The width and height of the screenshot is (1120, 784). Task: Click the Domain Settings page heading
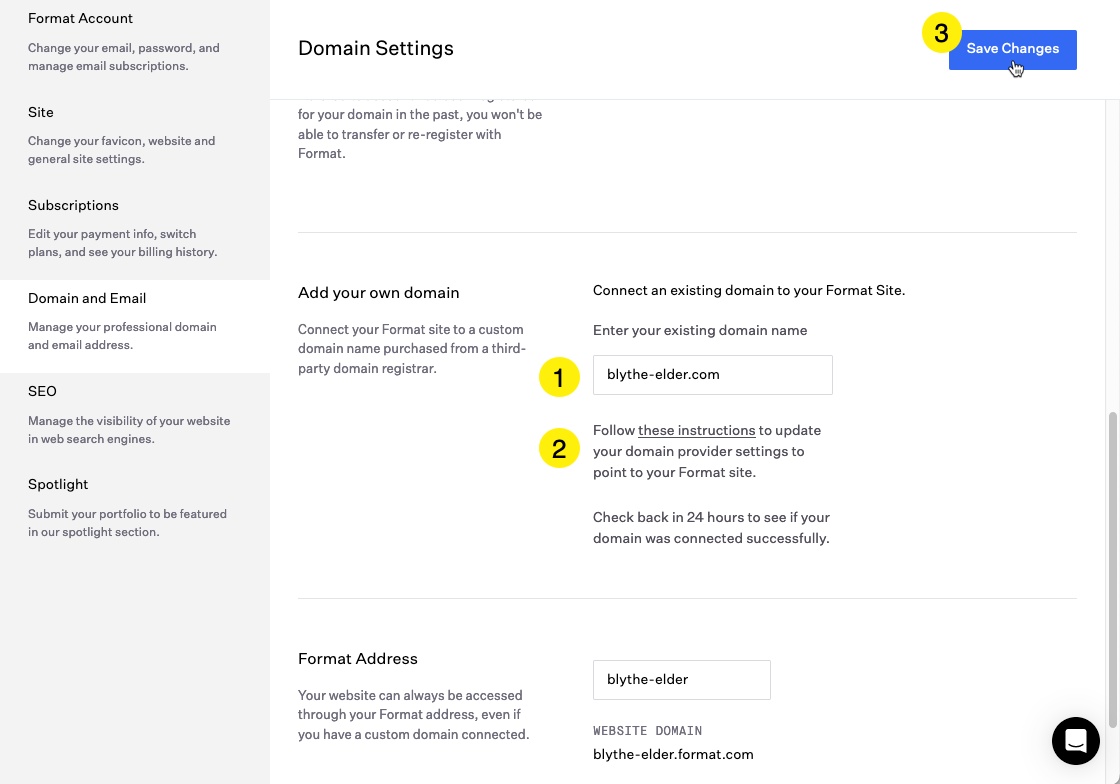(376, 48)
